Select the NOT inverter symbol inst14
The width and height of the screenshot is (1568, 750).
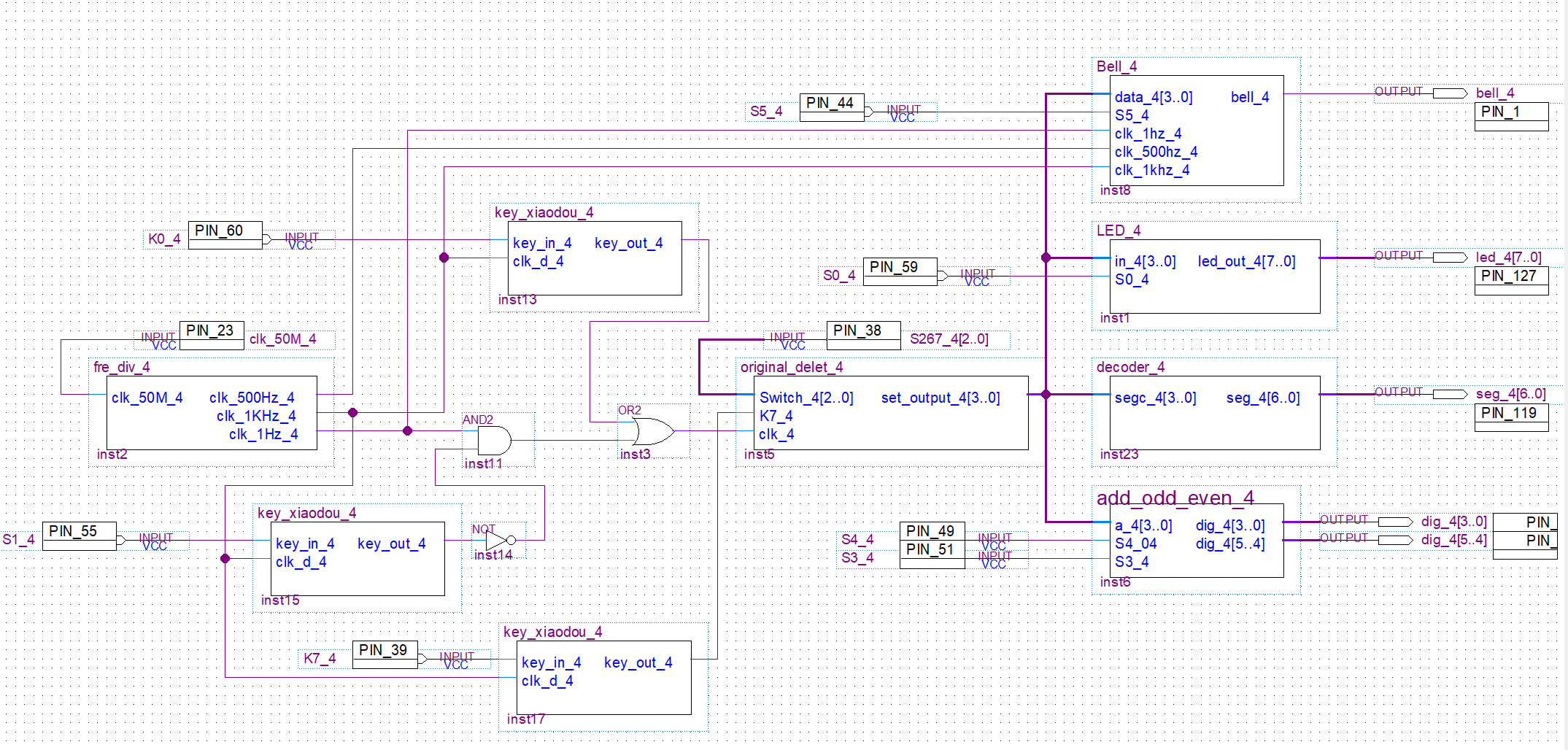(500, 540)
